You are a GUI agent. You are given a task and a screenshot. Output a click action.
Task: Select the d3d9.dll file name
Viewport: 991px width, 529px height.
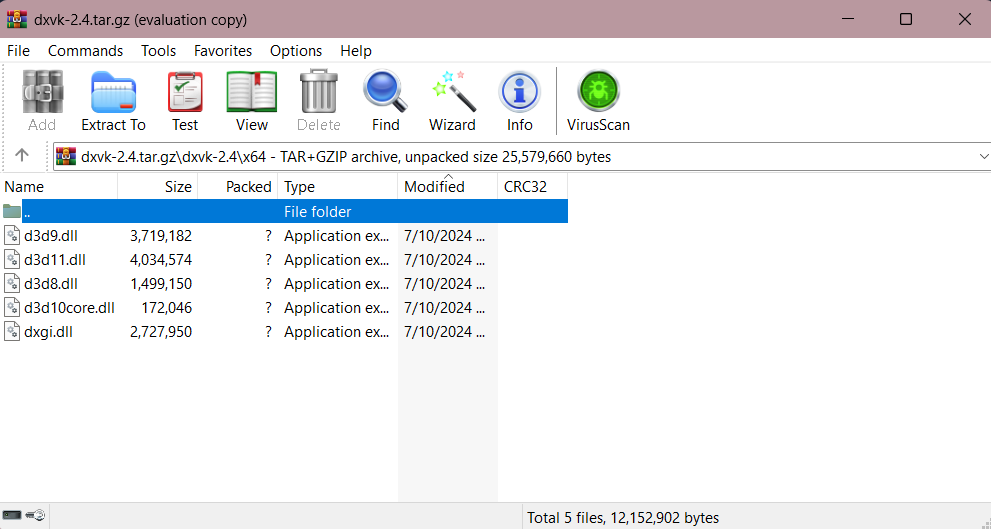(x=51, y=236)
